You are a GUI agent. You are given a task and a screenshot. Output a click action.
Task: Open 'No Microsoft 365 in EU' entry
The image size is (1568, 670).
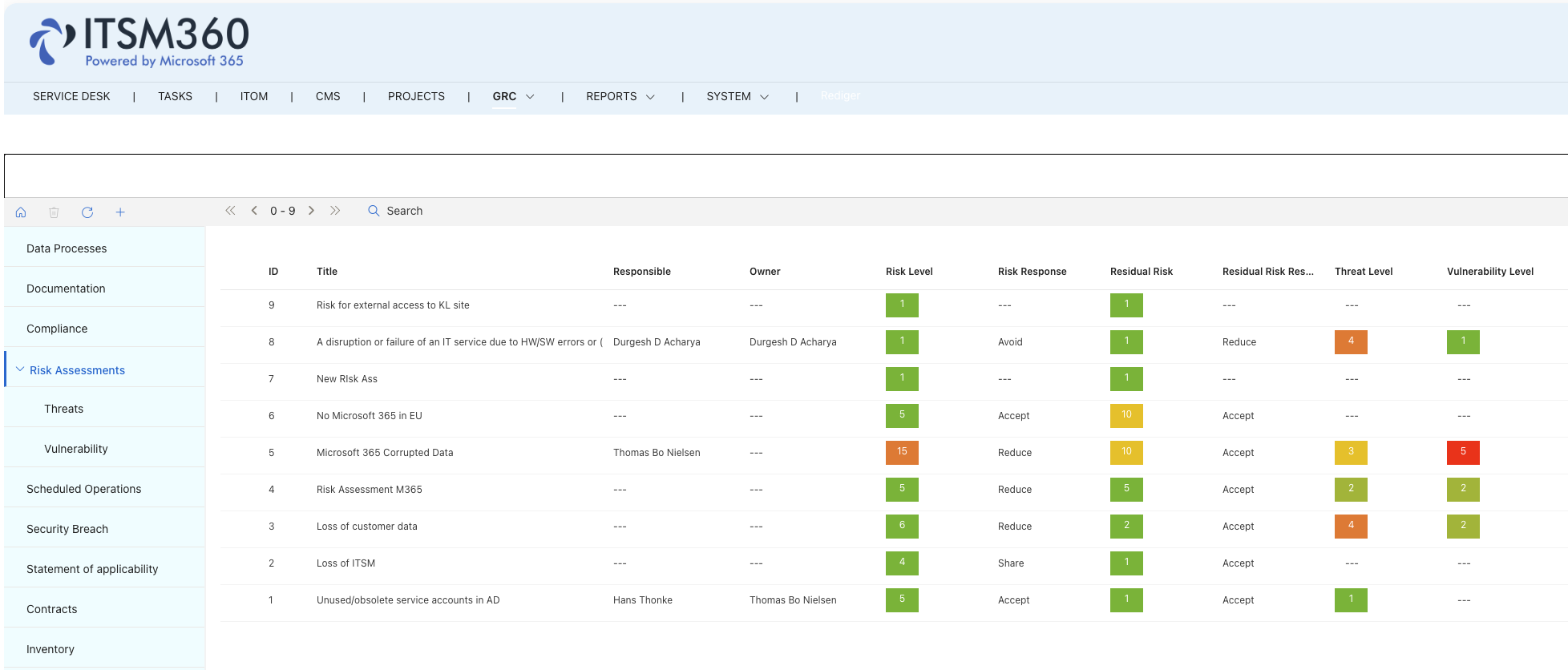370,416
